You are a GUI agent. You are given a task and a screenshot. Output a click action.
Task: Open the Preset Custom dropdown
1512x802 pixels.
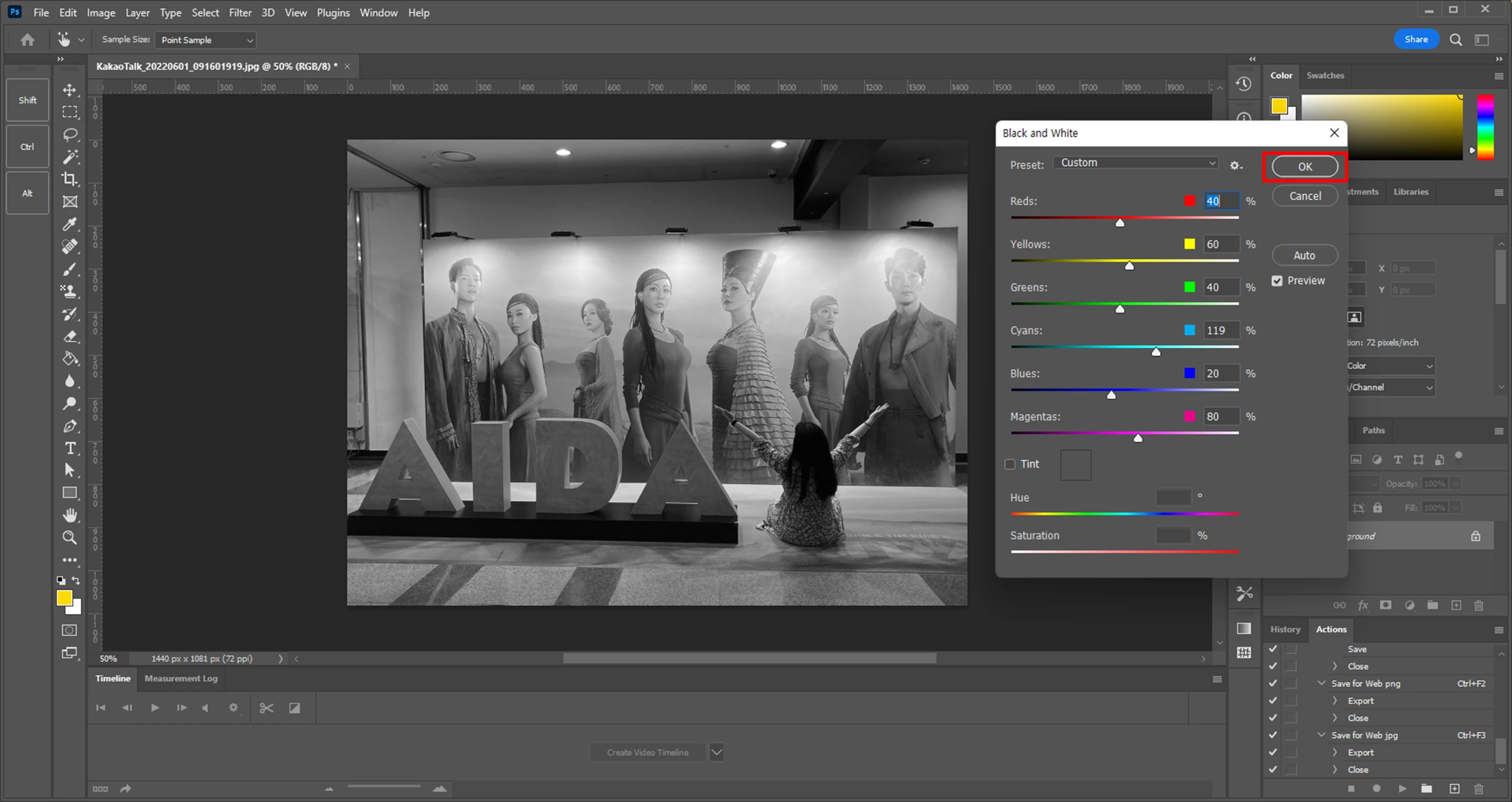click(1137, 163)
